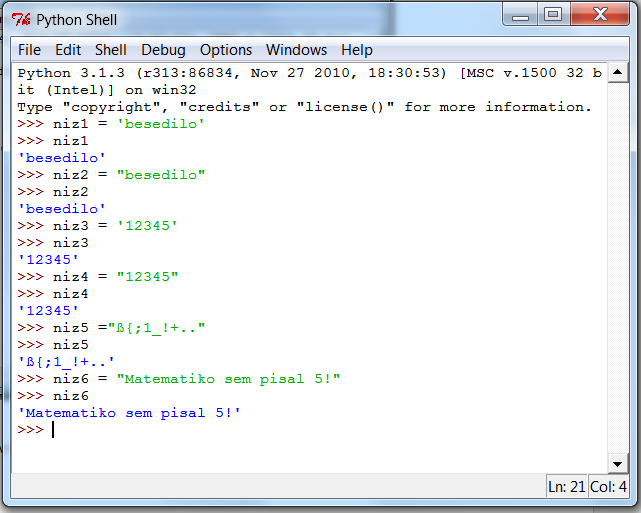Open the Shell menu

[111, 50]
